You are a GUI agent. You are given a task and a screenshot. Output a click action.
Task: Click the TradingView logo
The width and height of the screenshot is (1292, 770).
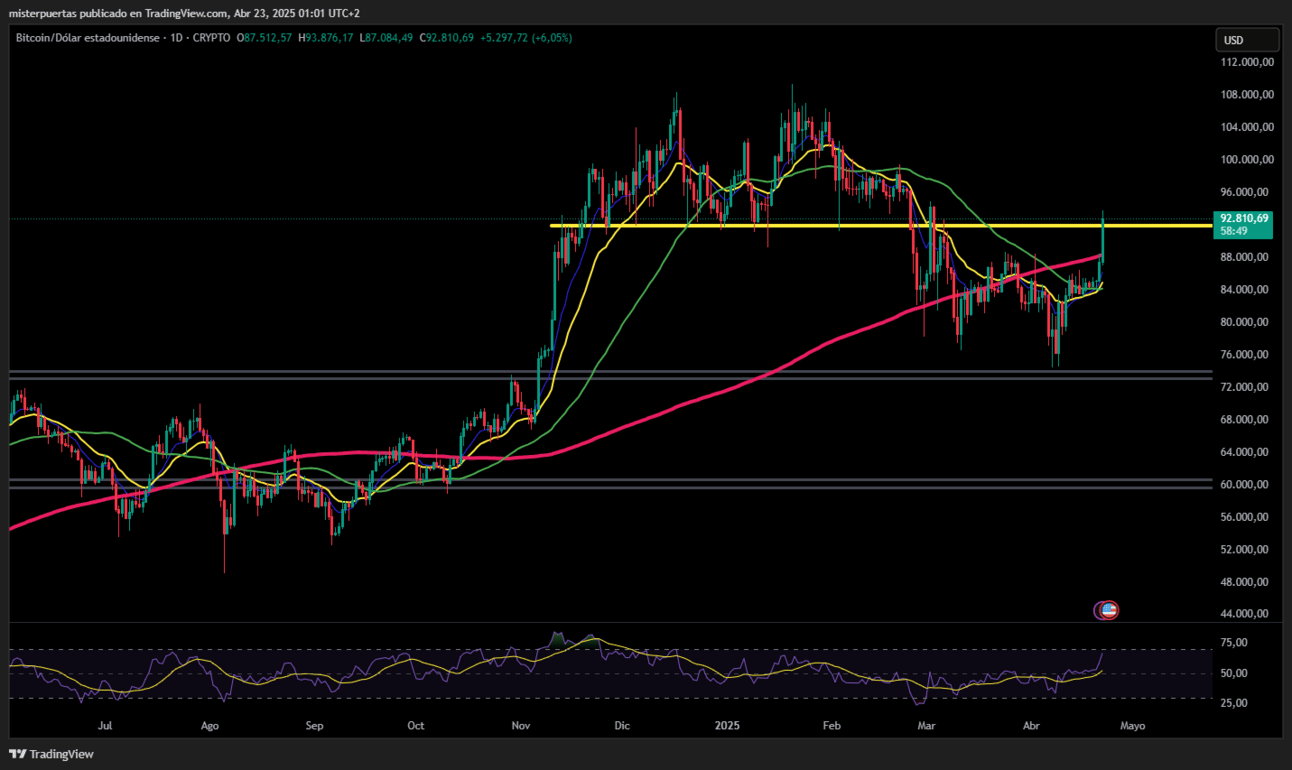[x=52, y=754]
